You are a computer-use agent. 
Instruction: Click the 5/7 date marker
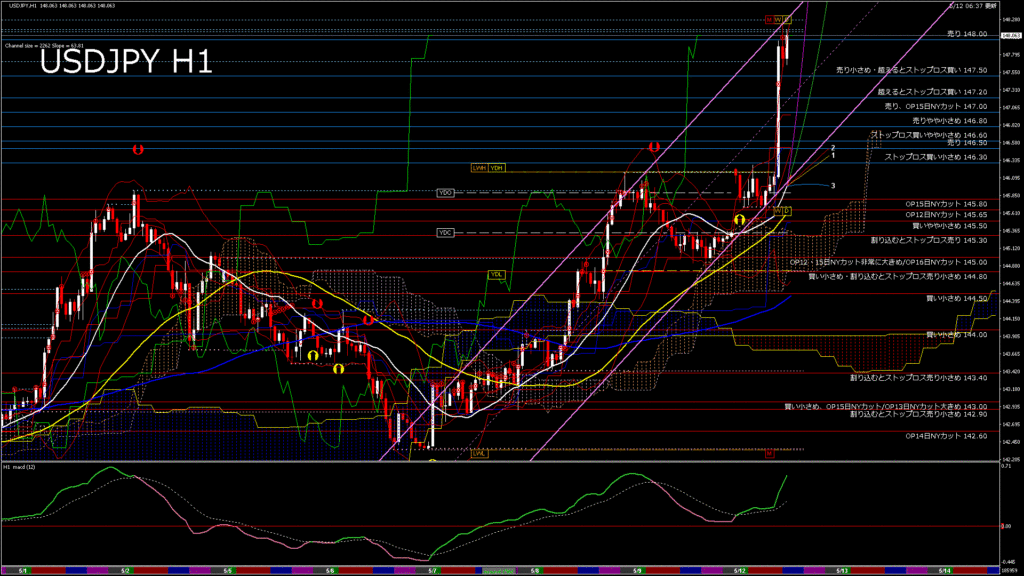(x=432, y=571)
